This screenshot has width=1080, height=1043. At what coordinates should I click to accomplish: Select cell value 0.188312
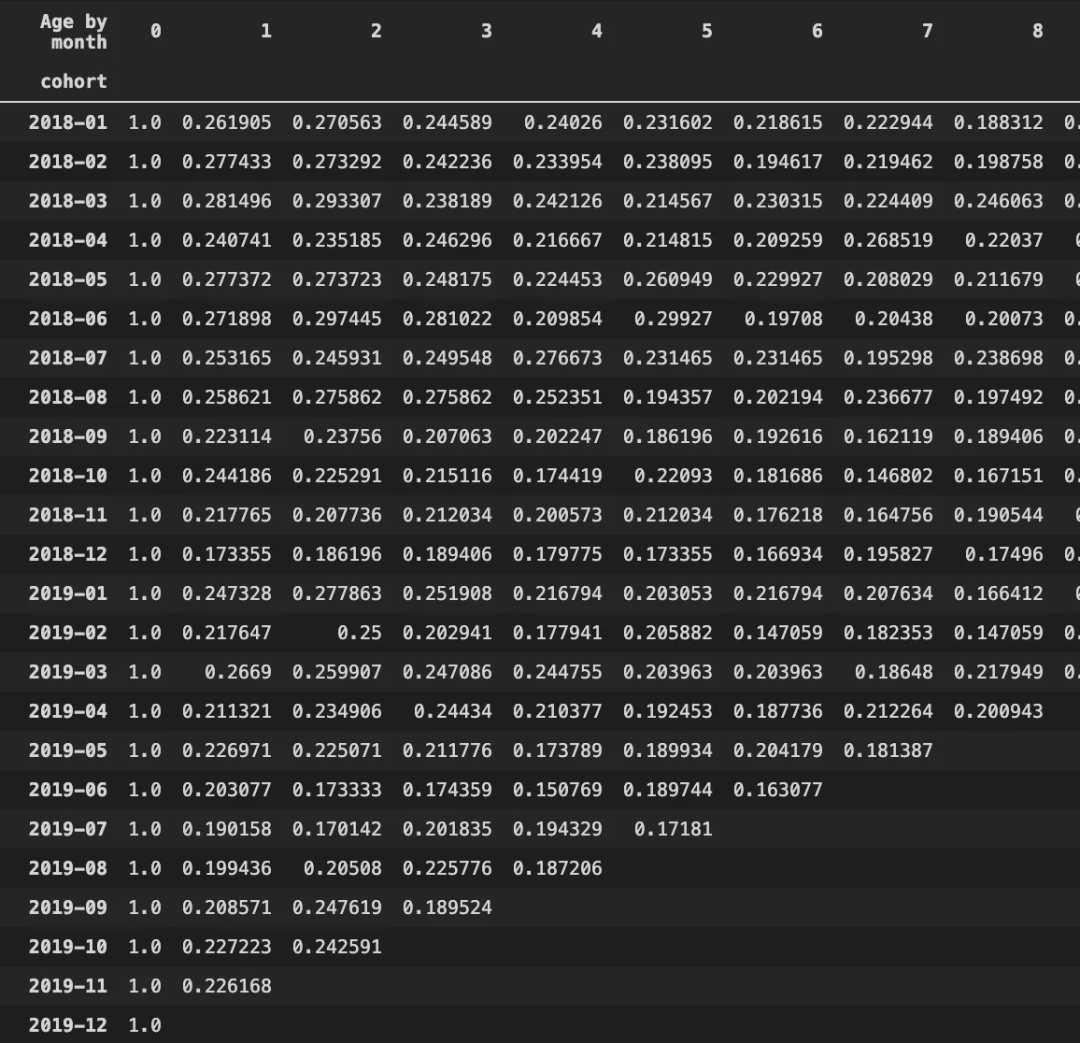998,122
